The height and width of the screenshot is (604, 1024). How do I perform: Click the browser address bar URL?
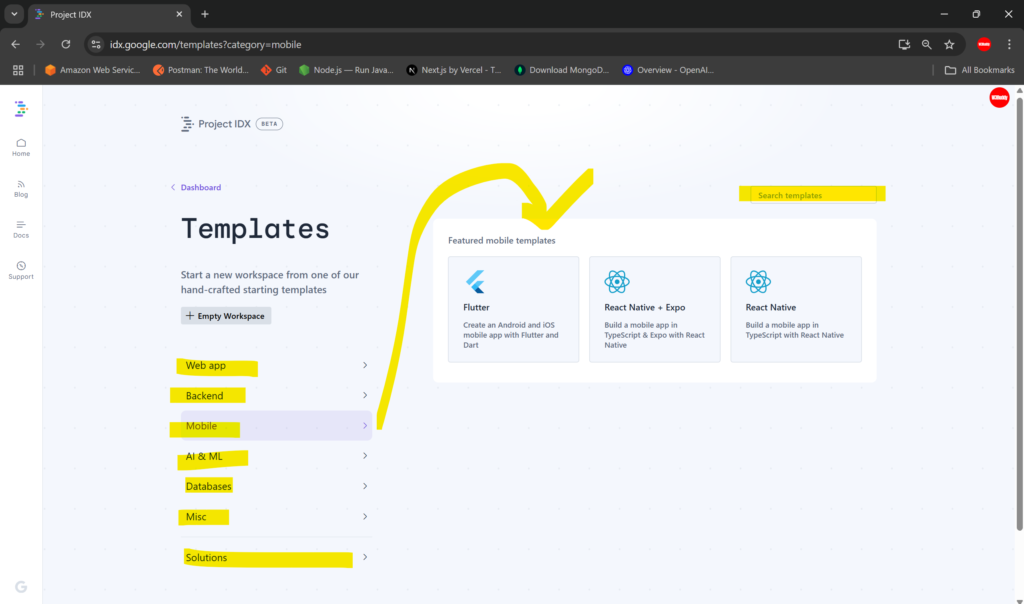point(205,44)
